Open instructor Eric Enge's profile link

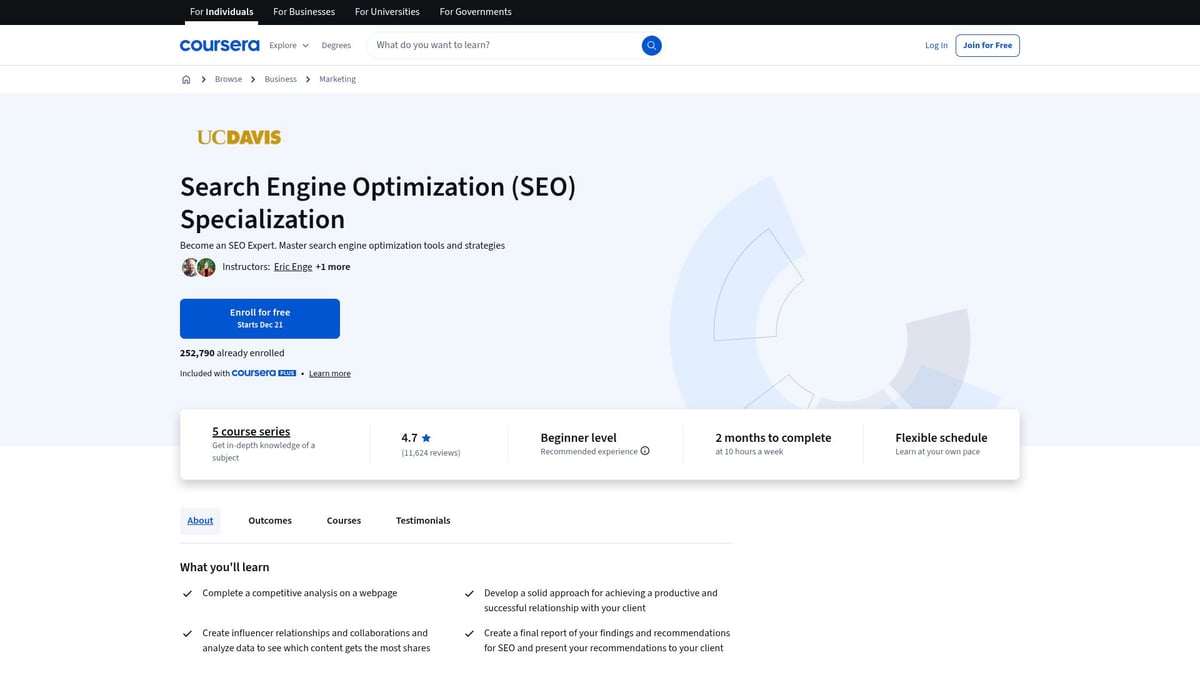[x=292, y=266]
